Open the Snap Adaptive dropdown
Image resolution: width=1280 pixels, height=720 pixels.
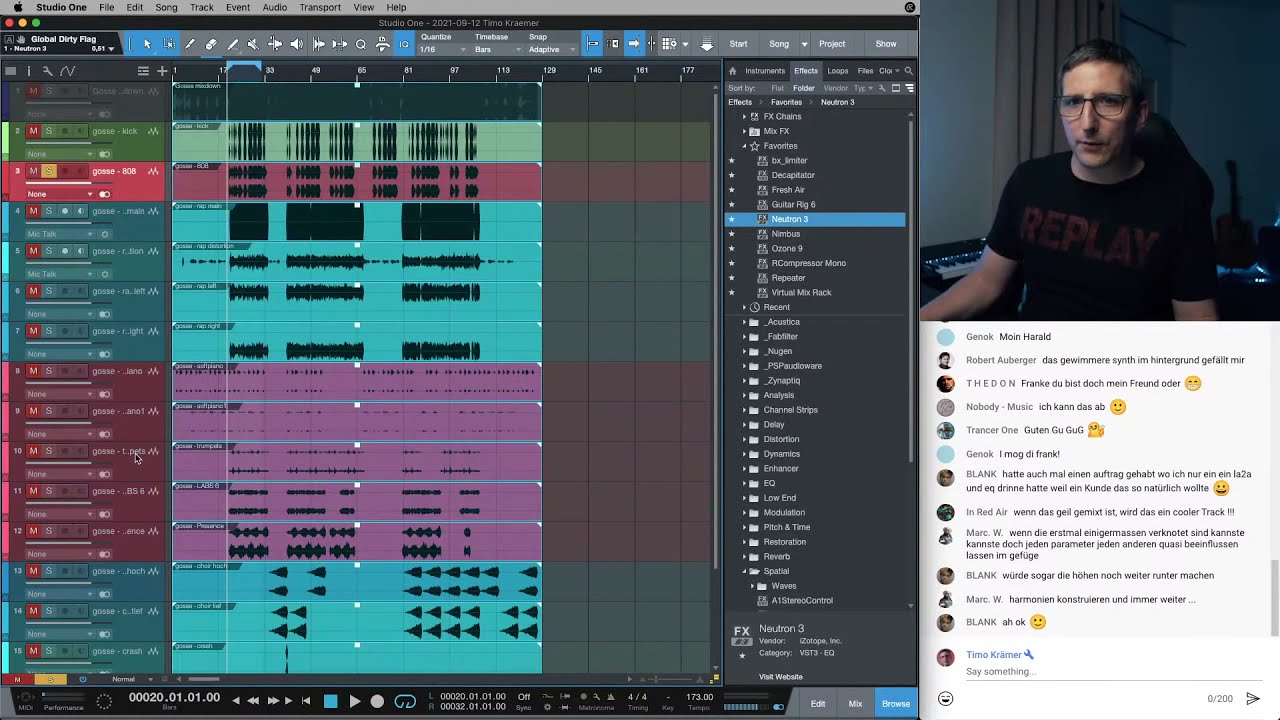tap(550, 49)
